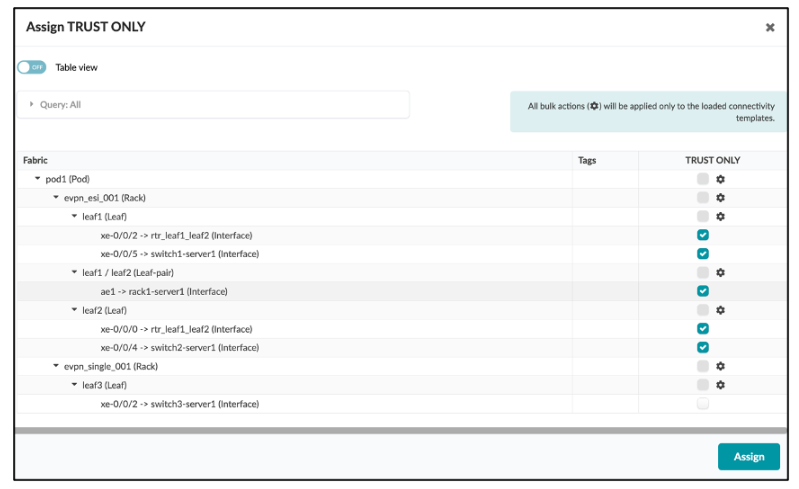Click the Fabric column header
This screenshot has height=489, width=799.
pos(35,160)
